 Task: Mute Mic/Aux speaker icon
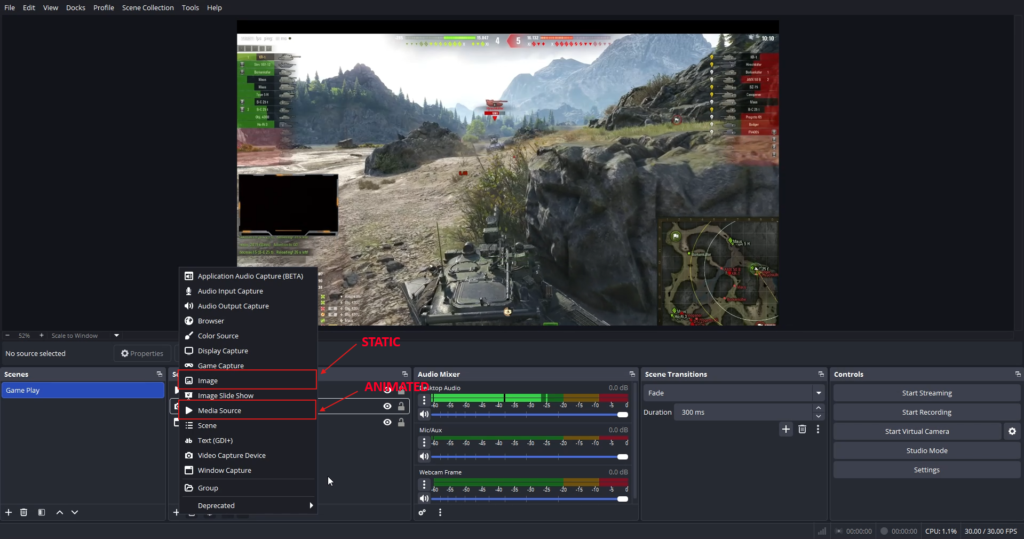pos(424,456)
